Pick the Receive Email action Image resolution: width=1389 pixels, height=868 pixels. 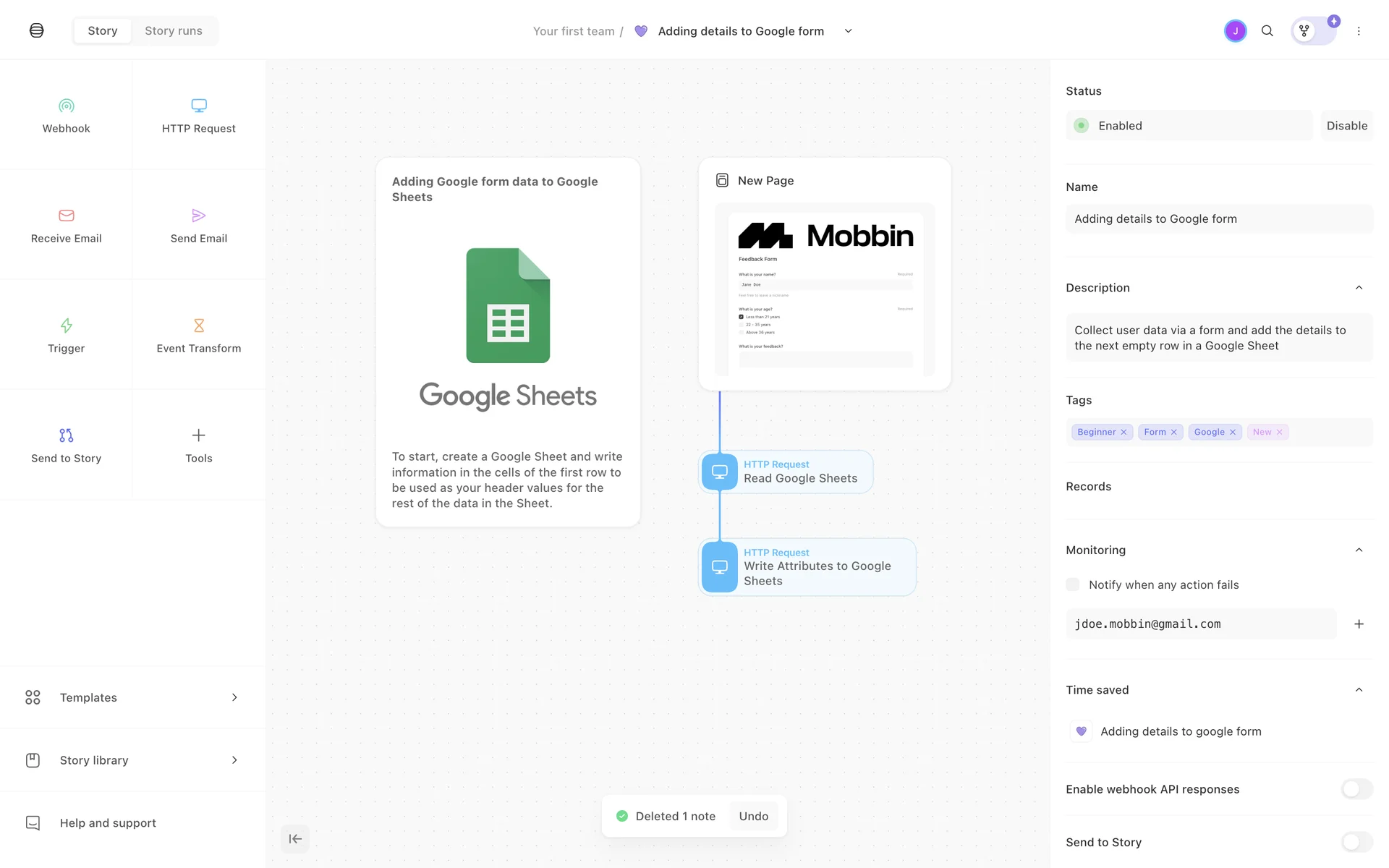66,225
